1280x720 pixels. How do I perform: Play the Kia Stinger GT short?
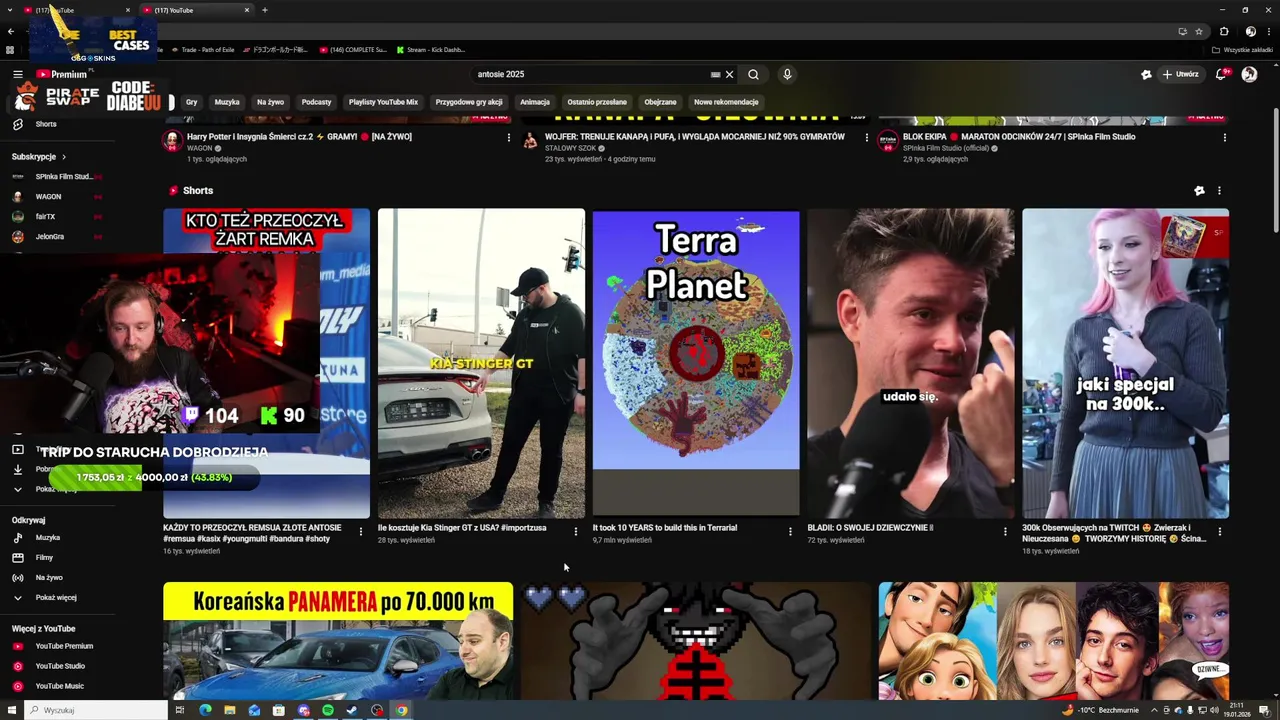pyautogui.click(x=481, y=363)
